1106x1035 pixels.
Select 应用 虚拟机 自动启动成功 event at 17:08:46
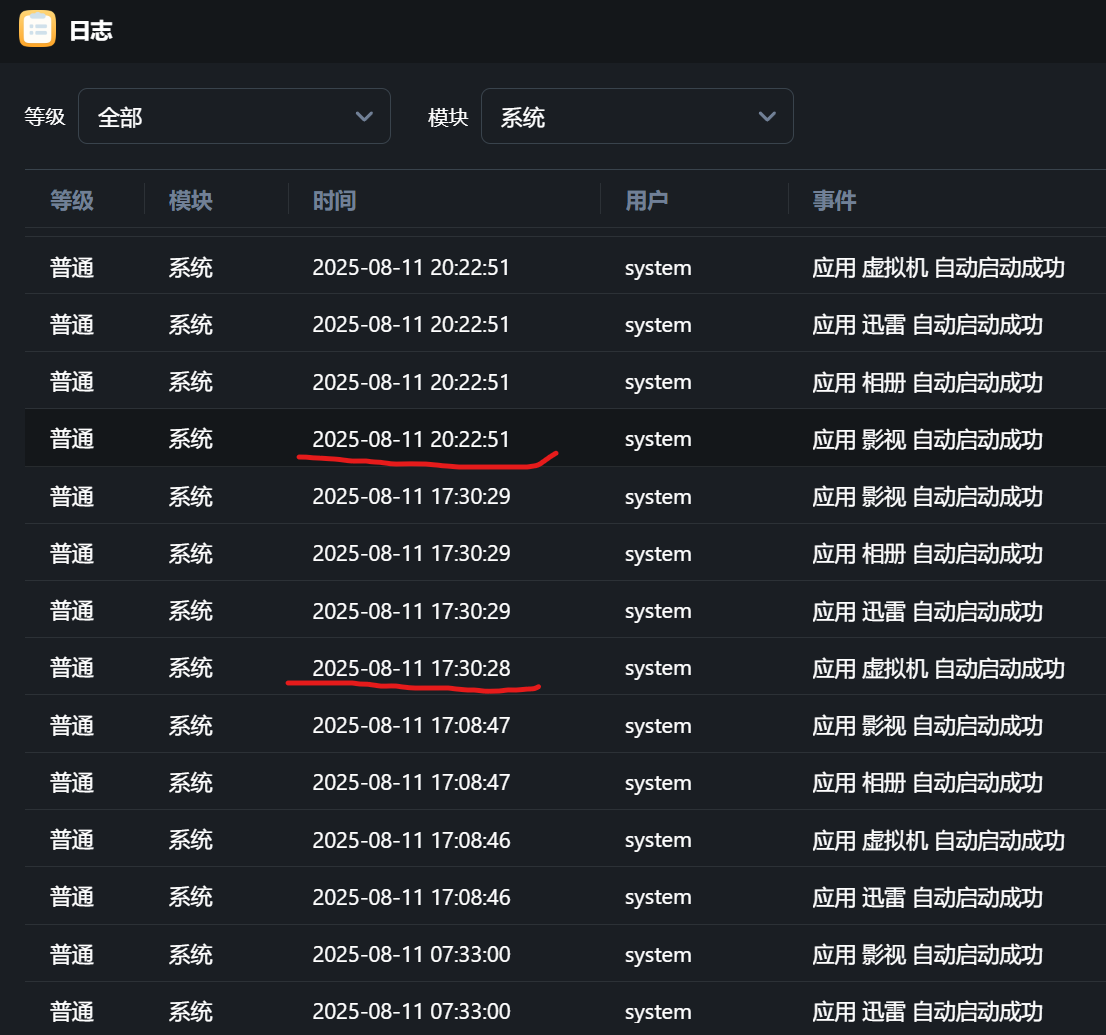[x=938, y=840]
